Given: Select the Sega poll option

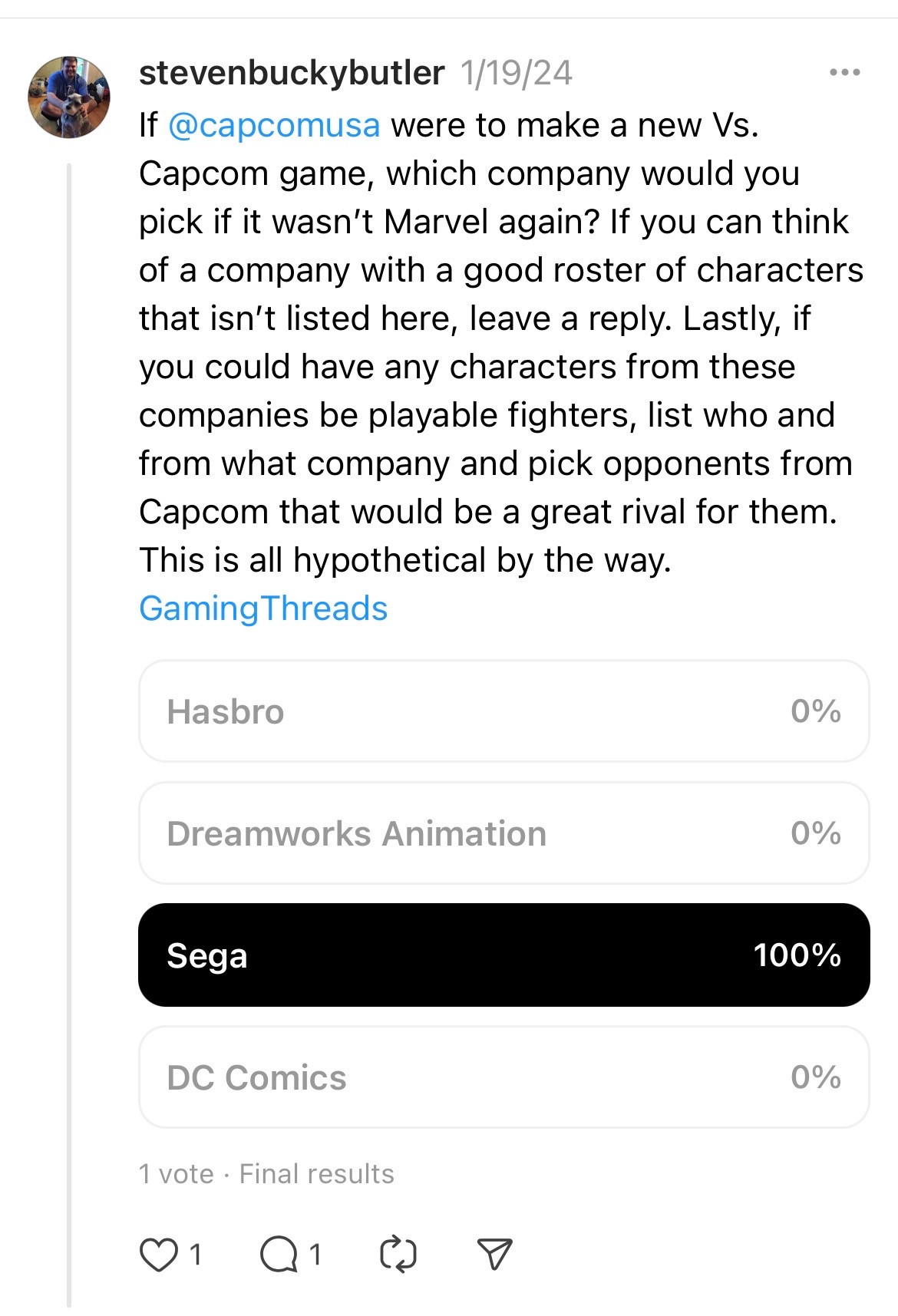Looking at the screenshot, I should click(x=503, y=955).
